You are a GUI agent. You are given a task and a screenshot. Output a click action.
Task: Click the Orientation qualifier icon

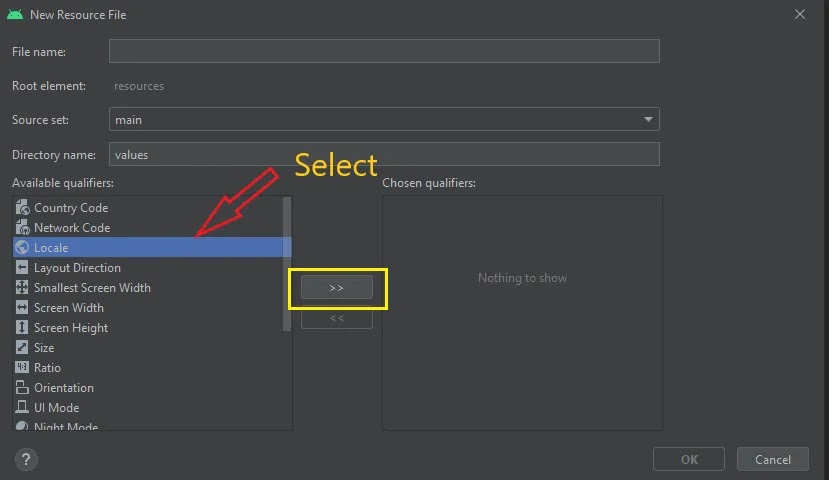click(x=22, y=387)
